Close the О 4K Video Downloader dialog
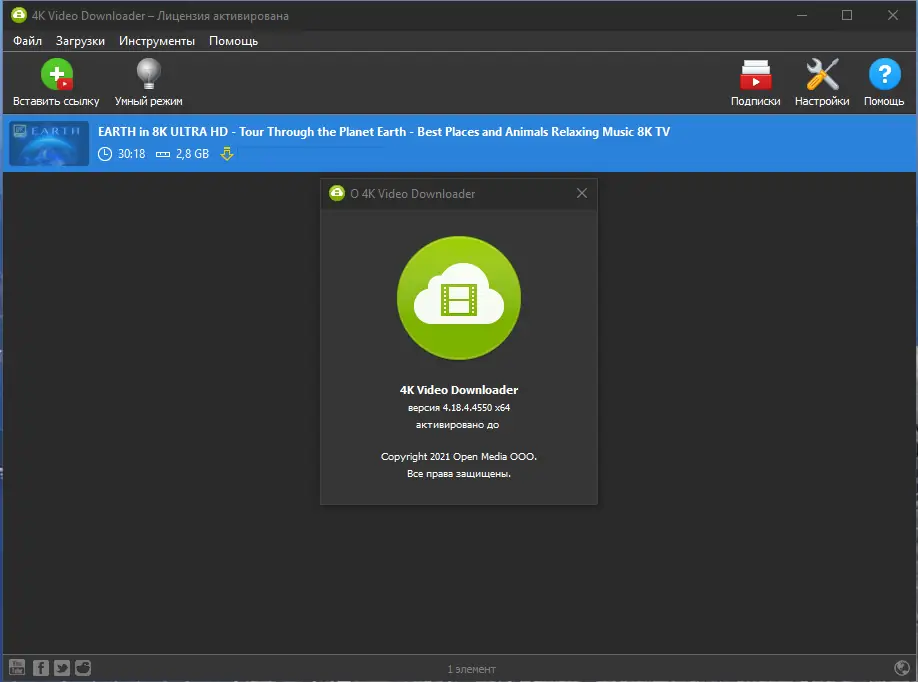The image size is (918, 682). (x=581, y=193)
